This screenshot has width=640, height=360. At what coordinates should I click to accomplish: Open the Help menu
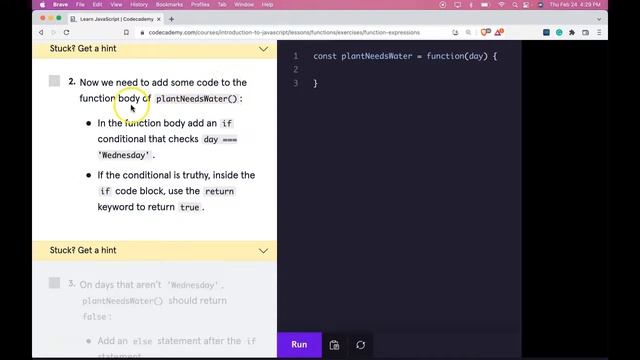(x=267, y=4)
